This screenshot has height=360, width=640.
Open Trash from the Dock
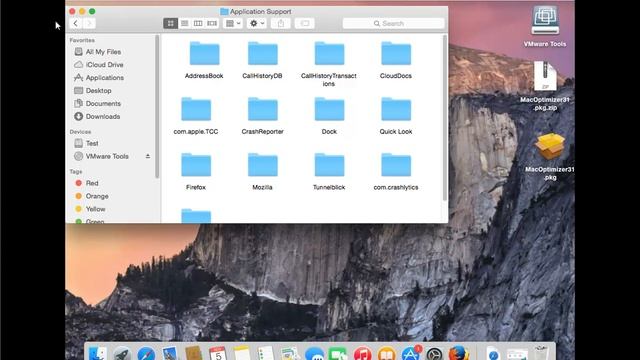(x=541, y=353)
